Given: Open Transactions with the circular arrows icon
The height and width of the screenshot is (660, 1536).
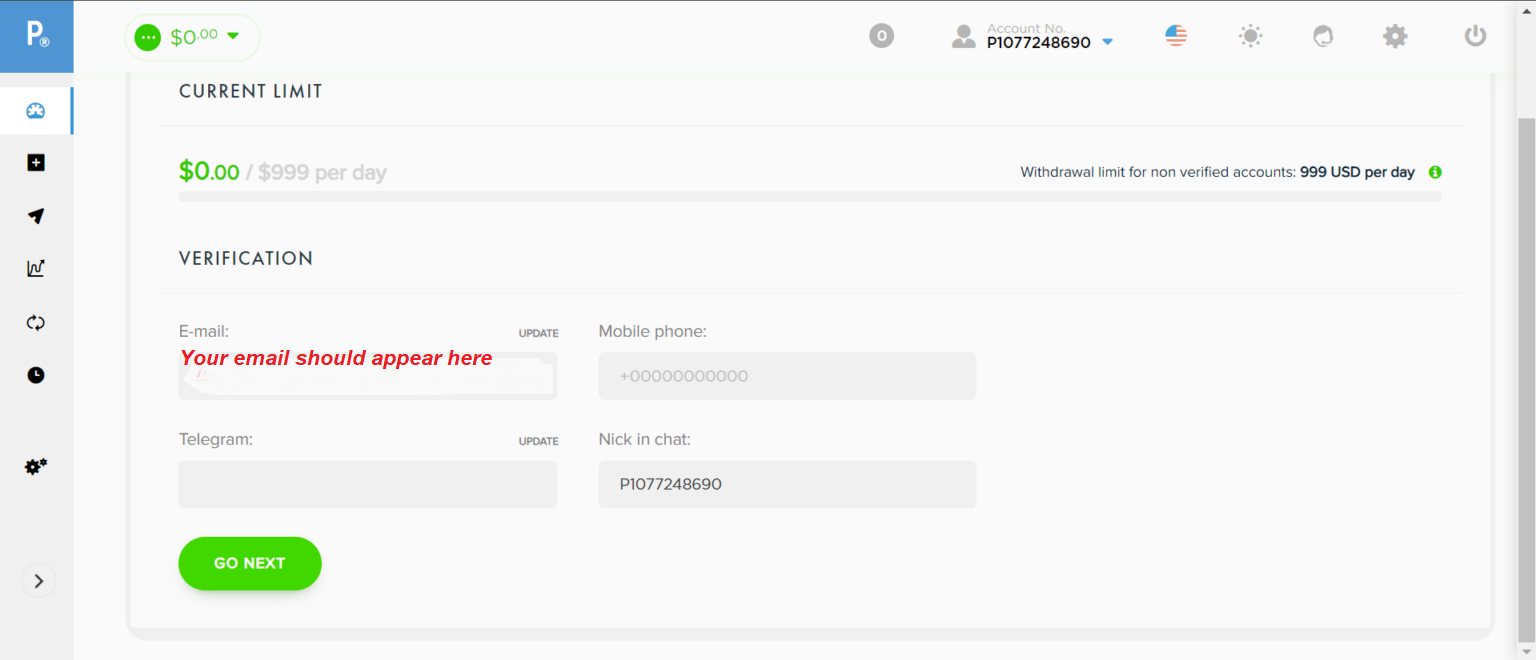Looking at the screenshot, I should click(36, 322).
